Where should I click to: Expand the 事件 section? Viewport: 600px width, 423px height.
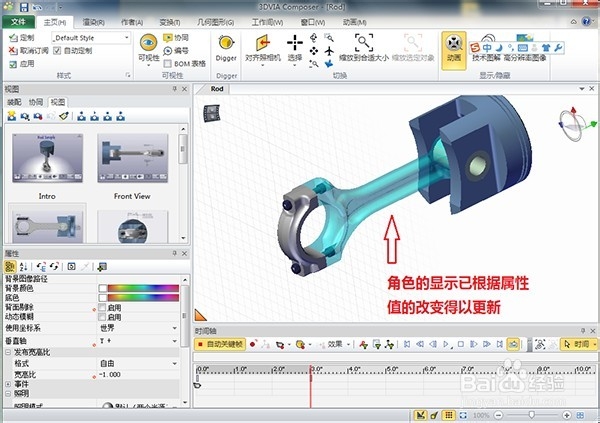pos(8,384)
